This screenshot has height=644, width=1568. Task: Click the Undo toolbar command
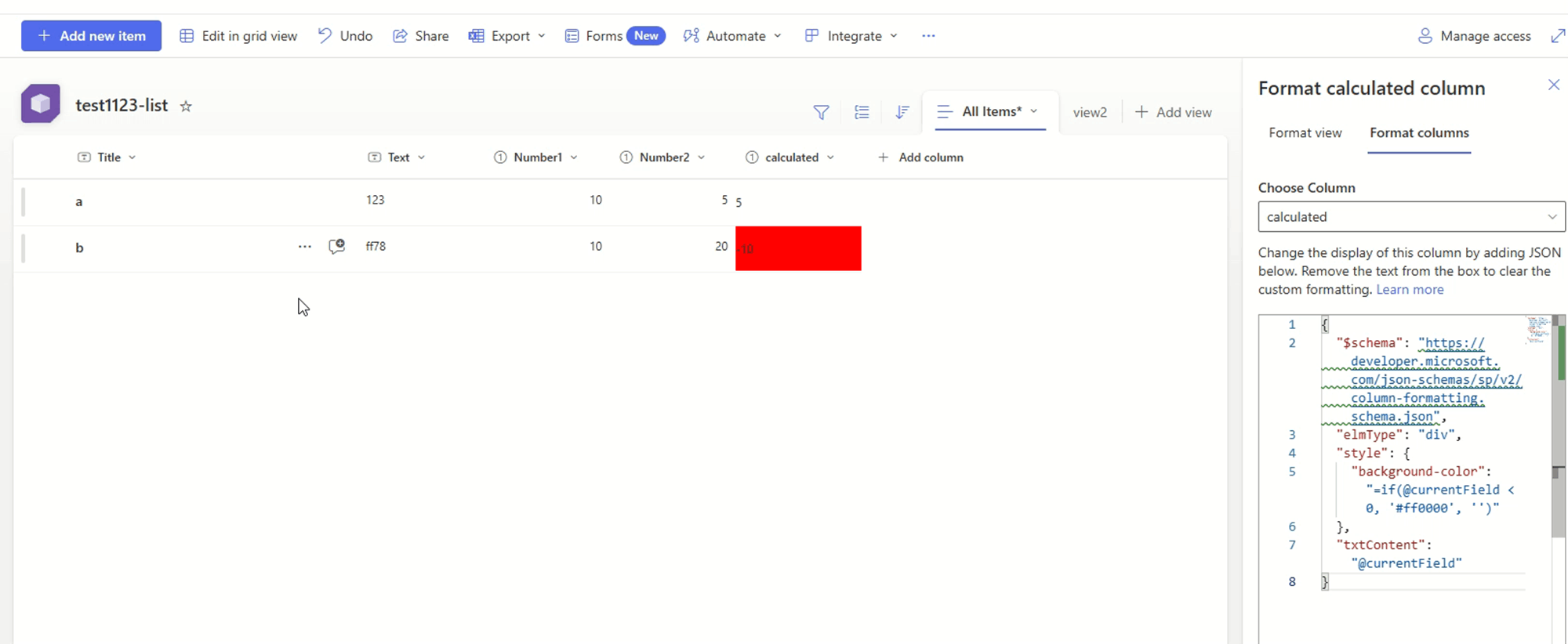click(345, 36)
